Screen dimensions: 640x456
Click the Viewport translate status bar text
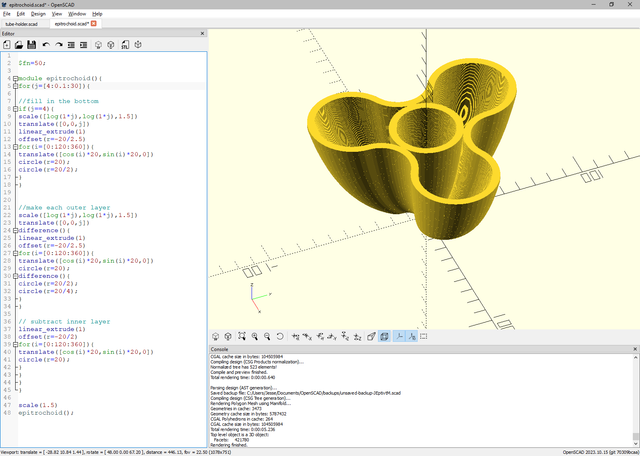point(116,452)
